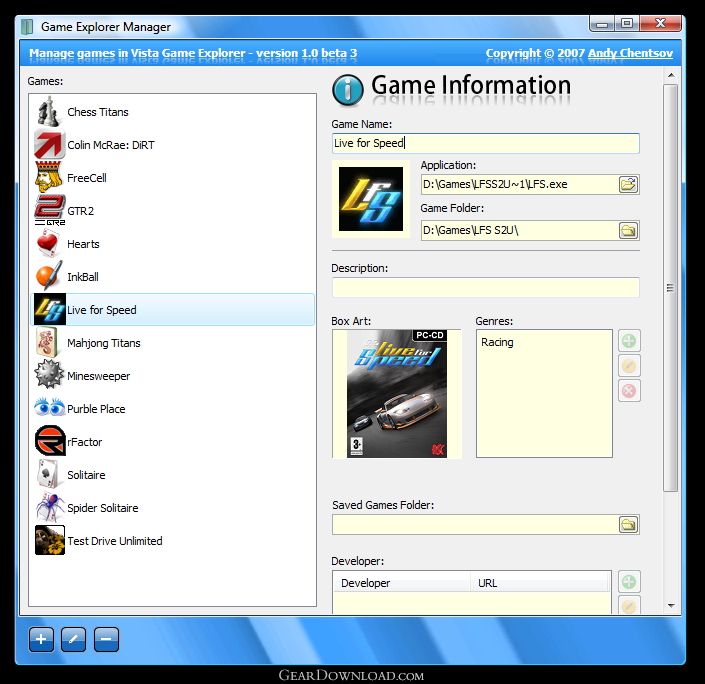Click the Developer column header
The height and width of the screenshot is (684, 705).
402,583
